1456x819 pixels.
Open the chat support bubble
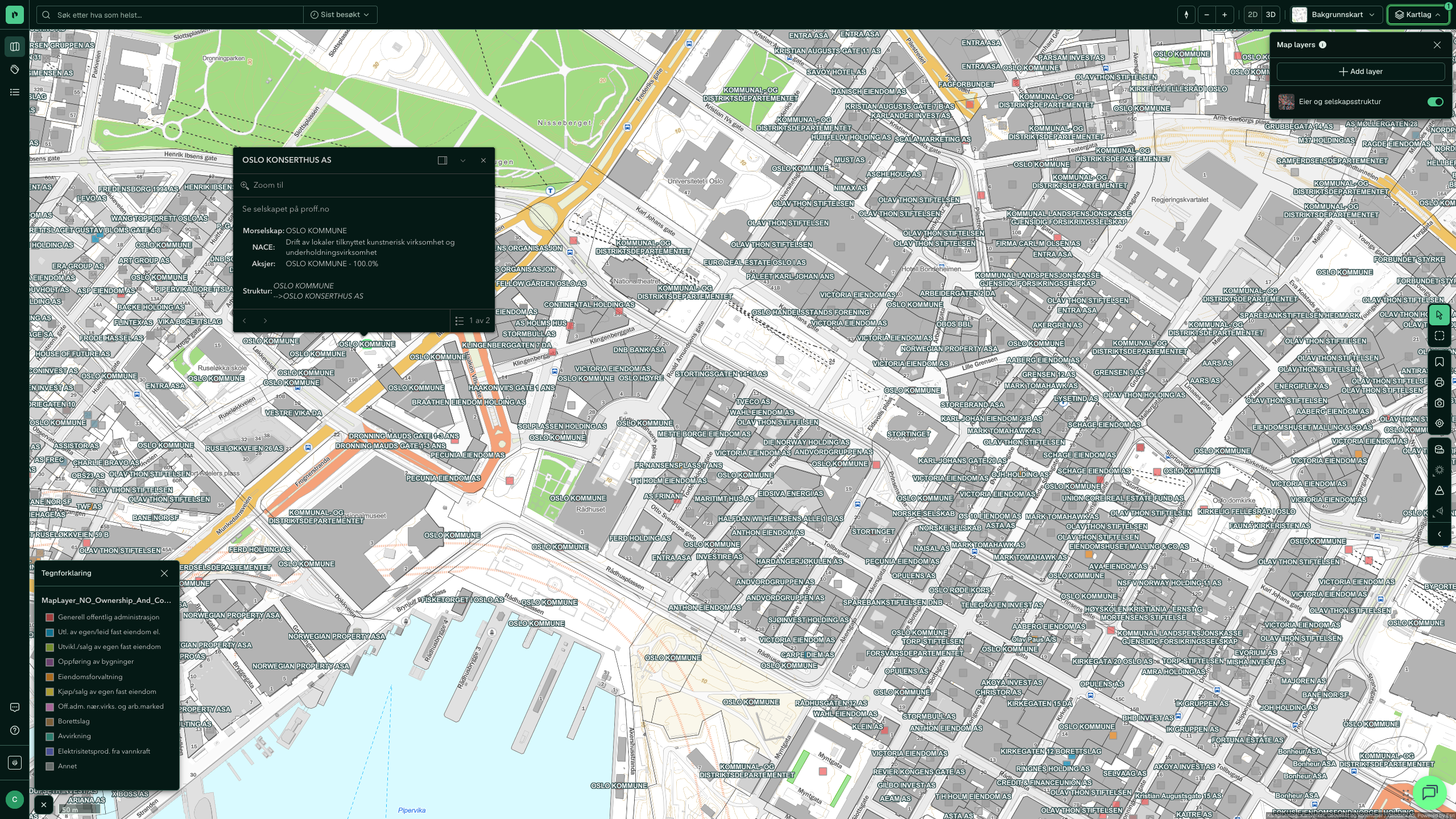[1430, 792]
